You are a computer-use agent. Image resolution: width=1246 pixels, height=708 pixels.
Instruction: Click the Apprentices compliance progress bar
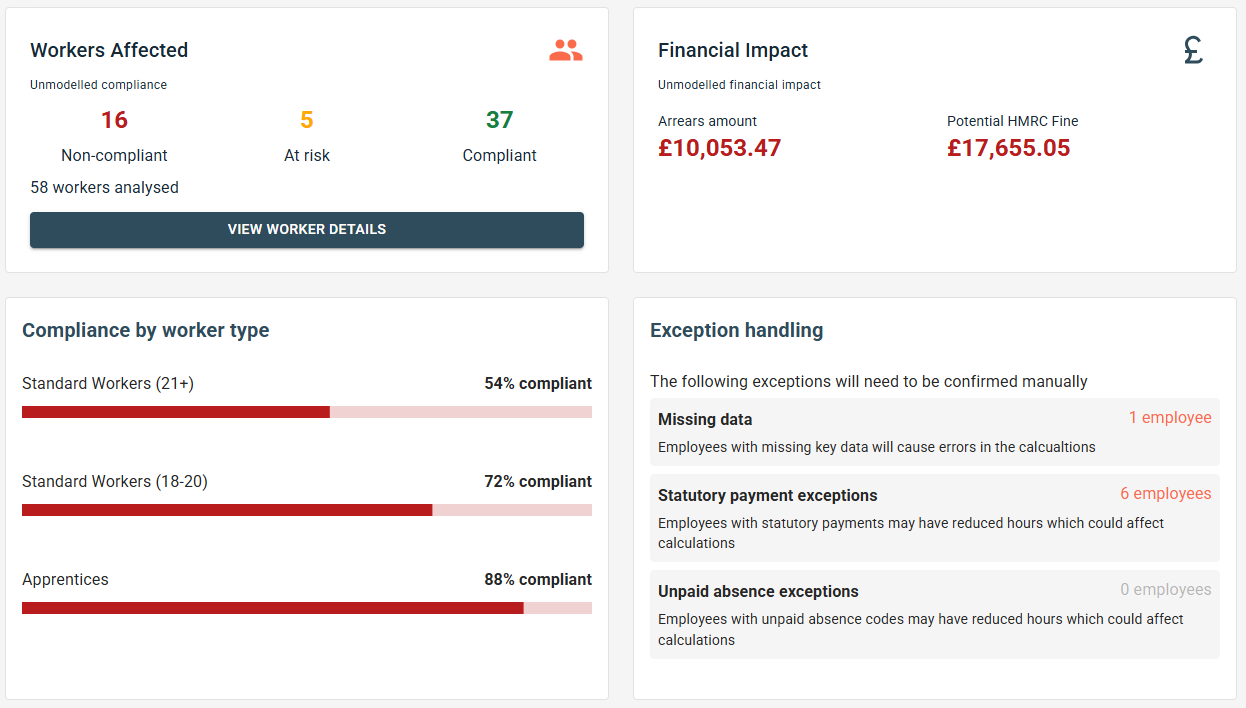pos(306,607)
